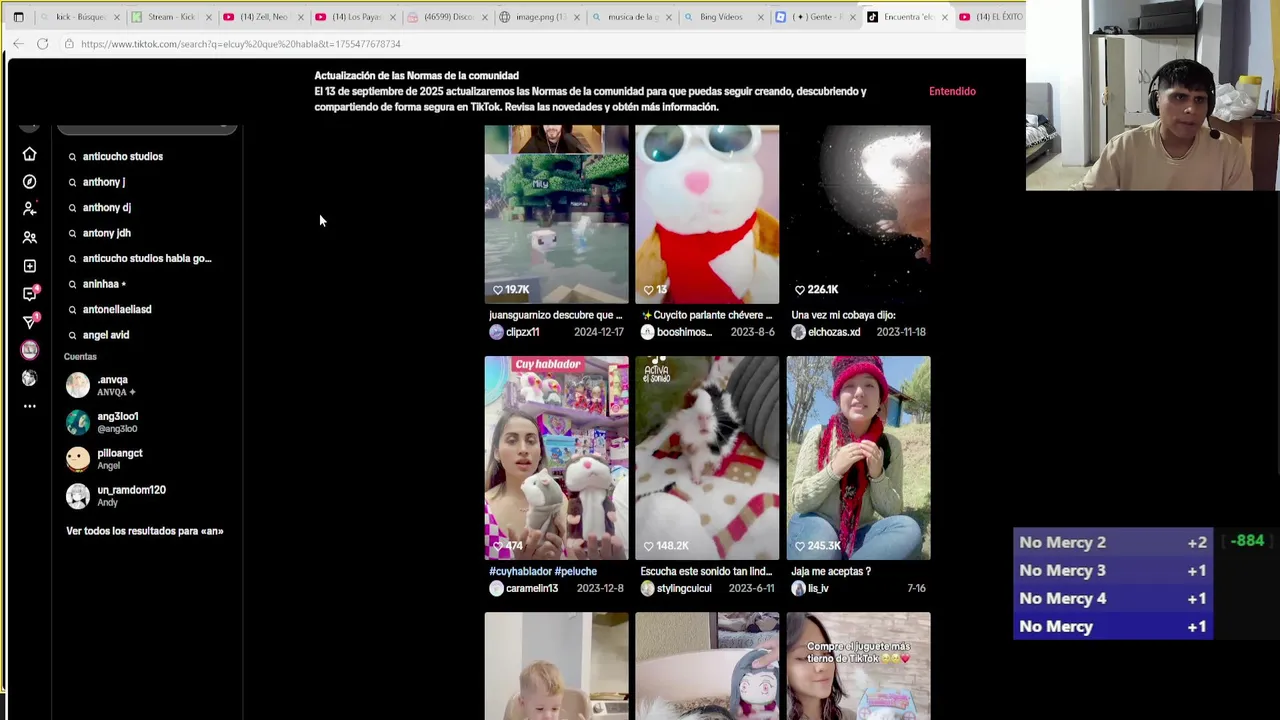
Task: Click the Upload plus-square icon
Action: [x=29, y=266]
